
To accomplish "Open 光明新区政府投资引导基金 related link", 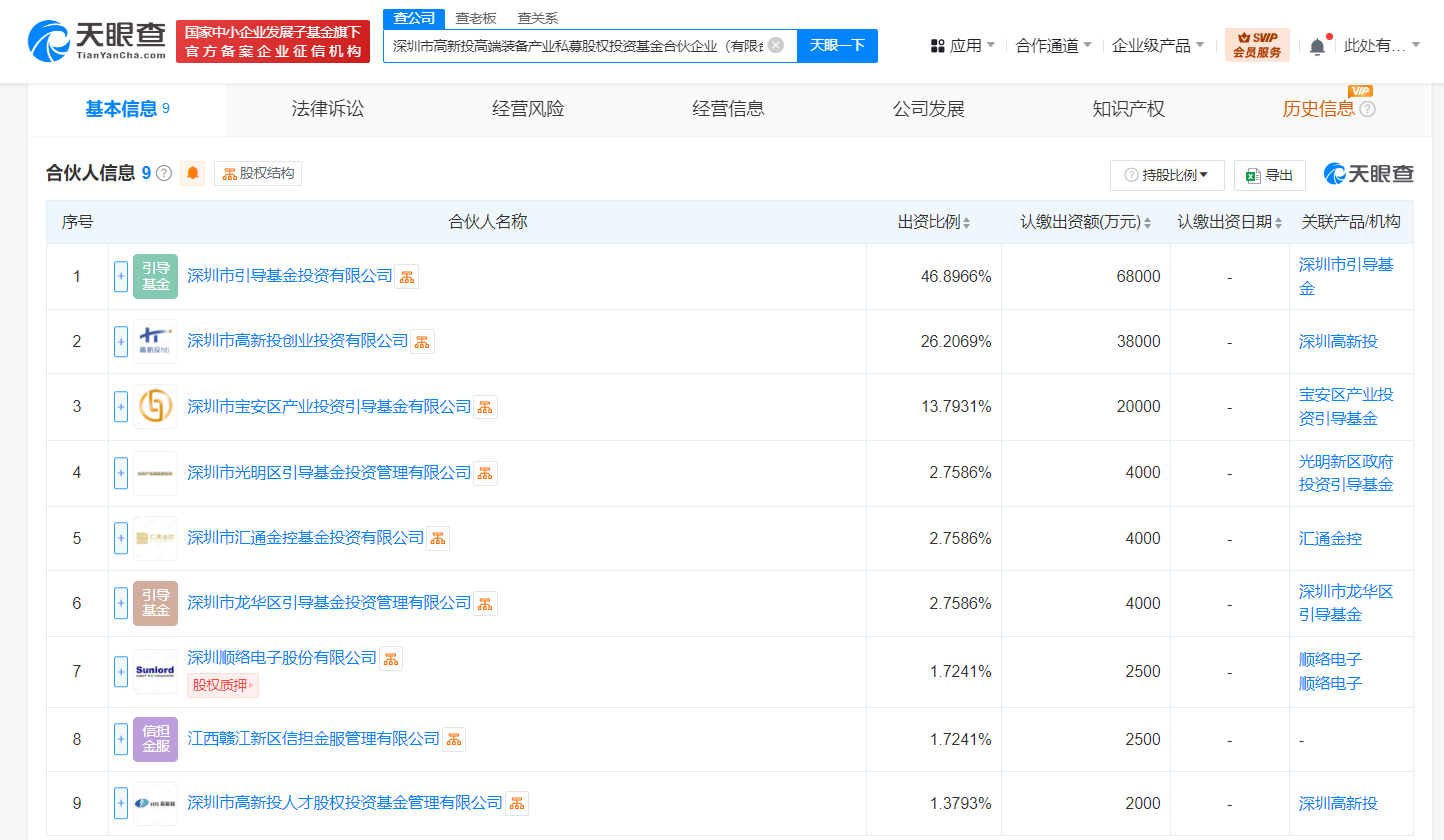I will (1346, 473).
